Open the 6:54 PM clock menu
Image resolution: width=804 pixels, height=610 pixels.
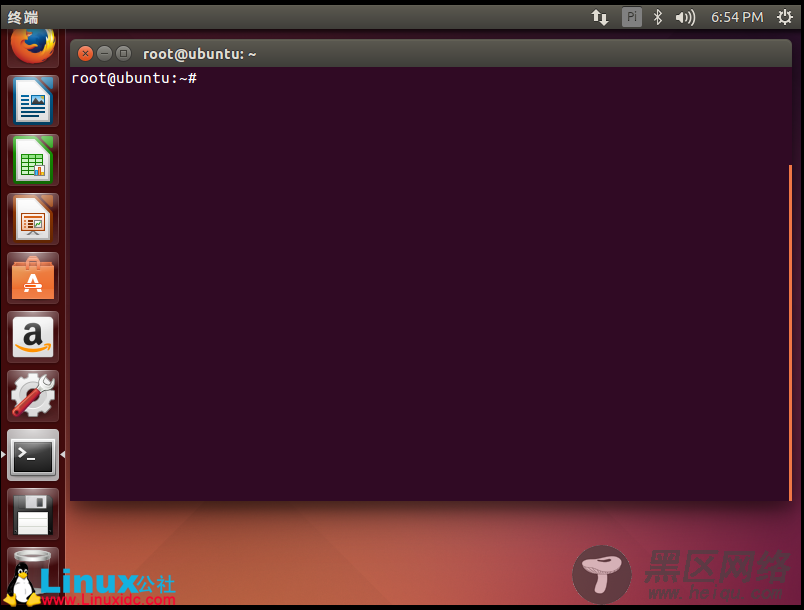737,17
